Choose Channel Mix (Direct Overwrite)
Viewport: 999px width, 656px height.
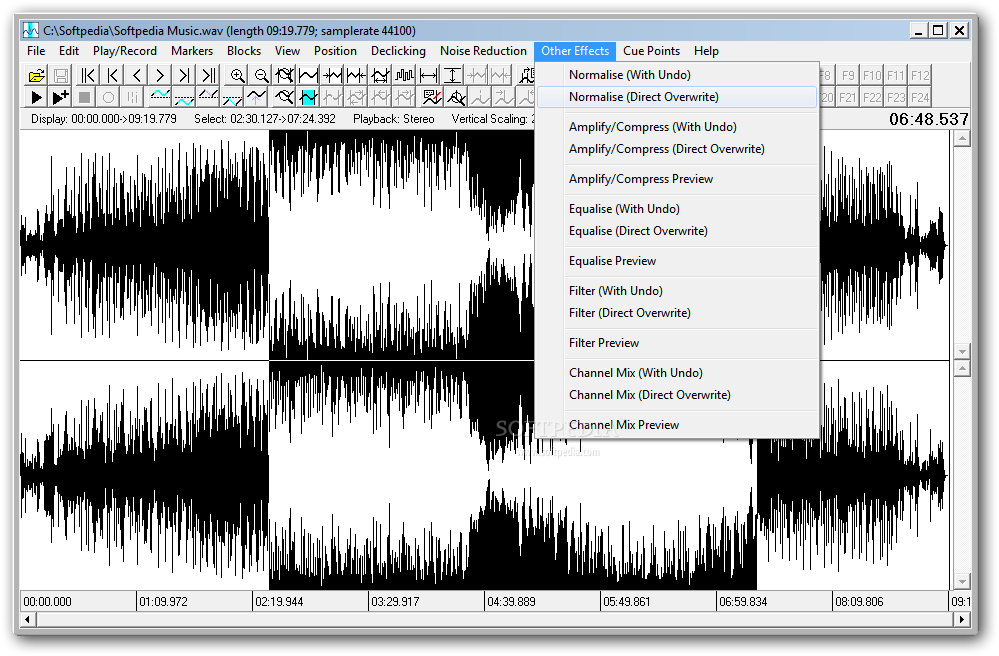(677, 395)
